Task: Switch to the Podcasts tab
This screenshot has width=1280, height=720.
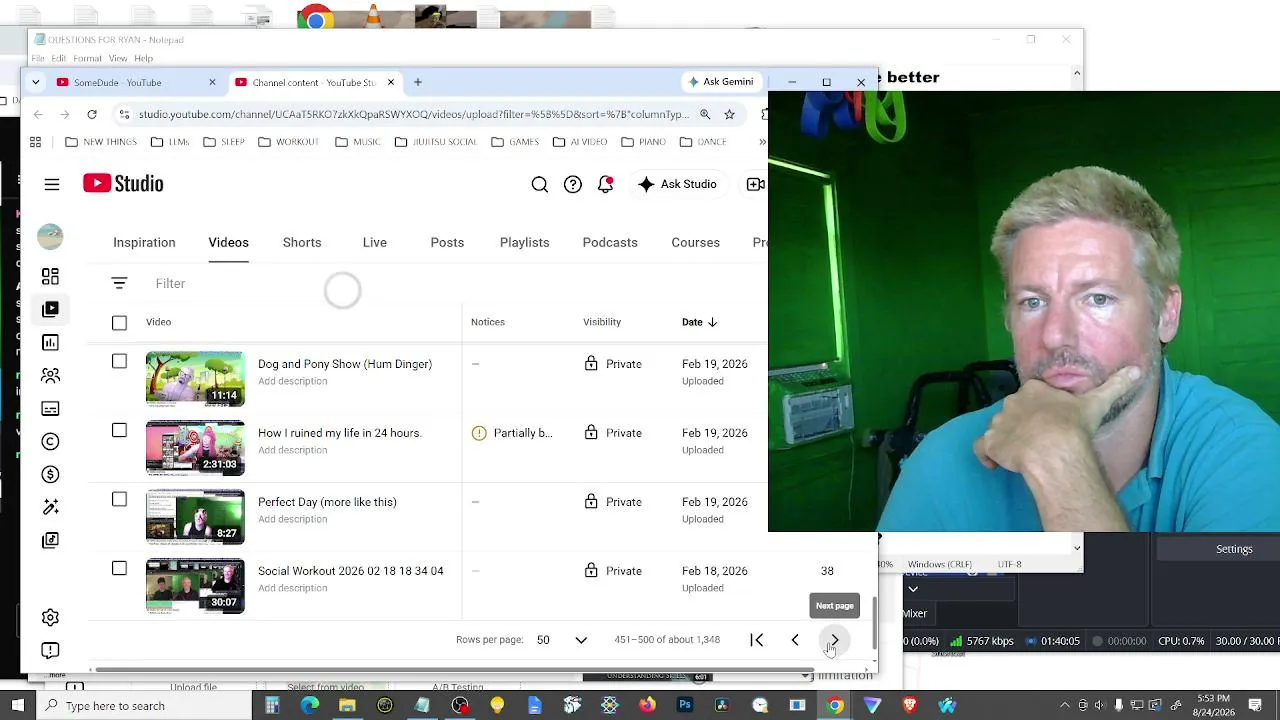Action: pos(610,243)
